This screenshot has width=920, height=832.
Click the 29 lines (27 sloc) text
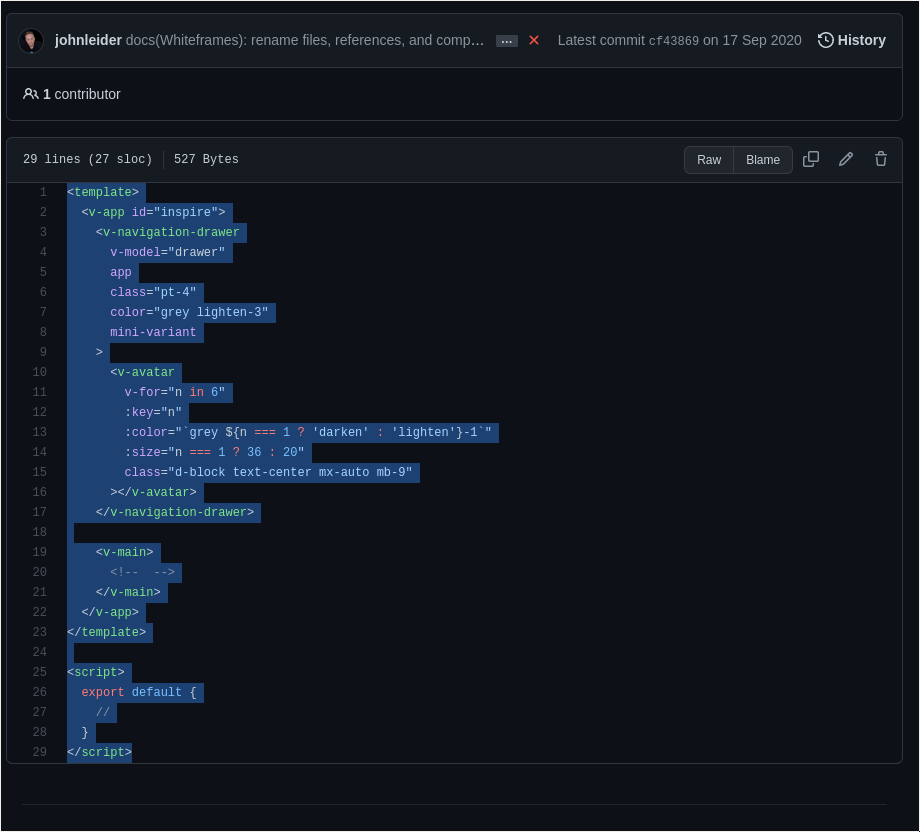coord(87,159)
